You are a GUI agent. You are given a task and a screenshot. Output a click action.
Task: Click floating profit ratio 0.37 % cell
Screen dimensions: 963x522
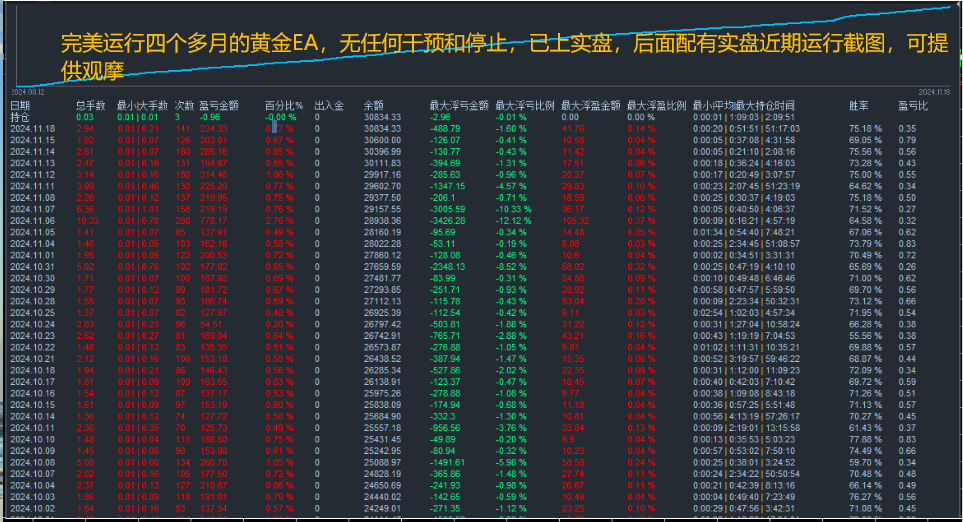tap(641, 221)
